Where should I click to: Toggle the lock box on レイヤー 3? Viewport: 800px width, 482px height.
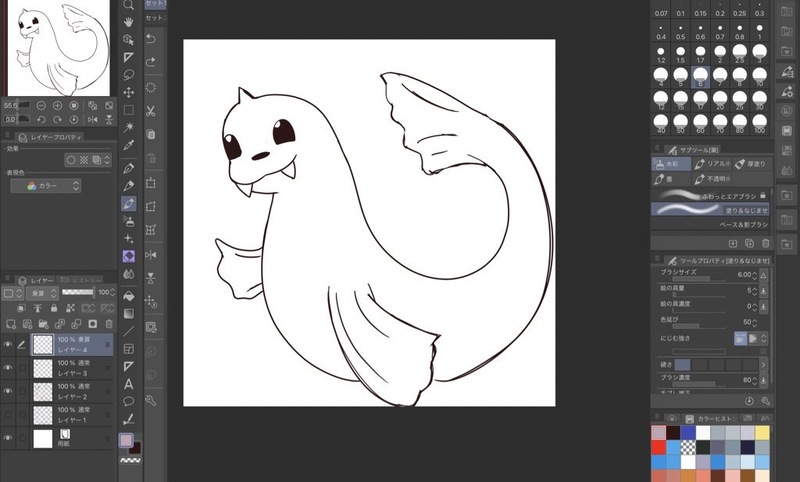22,368
